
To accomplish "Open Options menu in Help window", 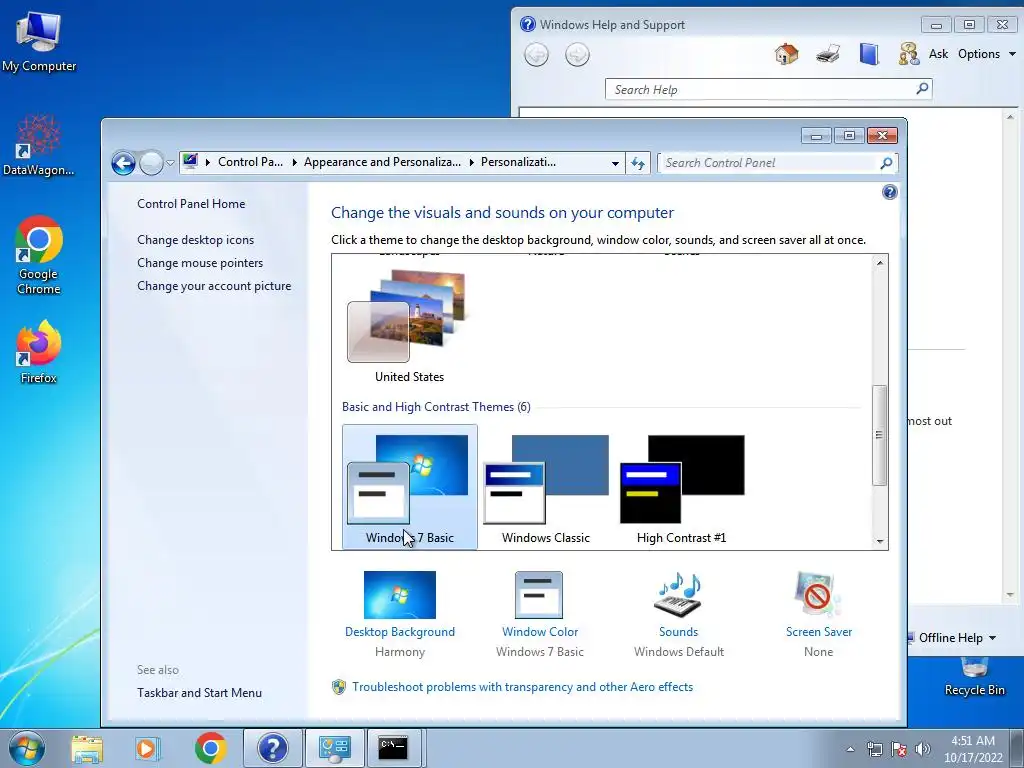I will click(x=987, y=54).
